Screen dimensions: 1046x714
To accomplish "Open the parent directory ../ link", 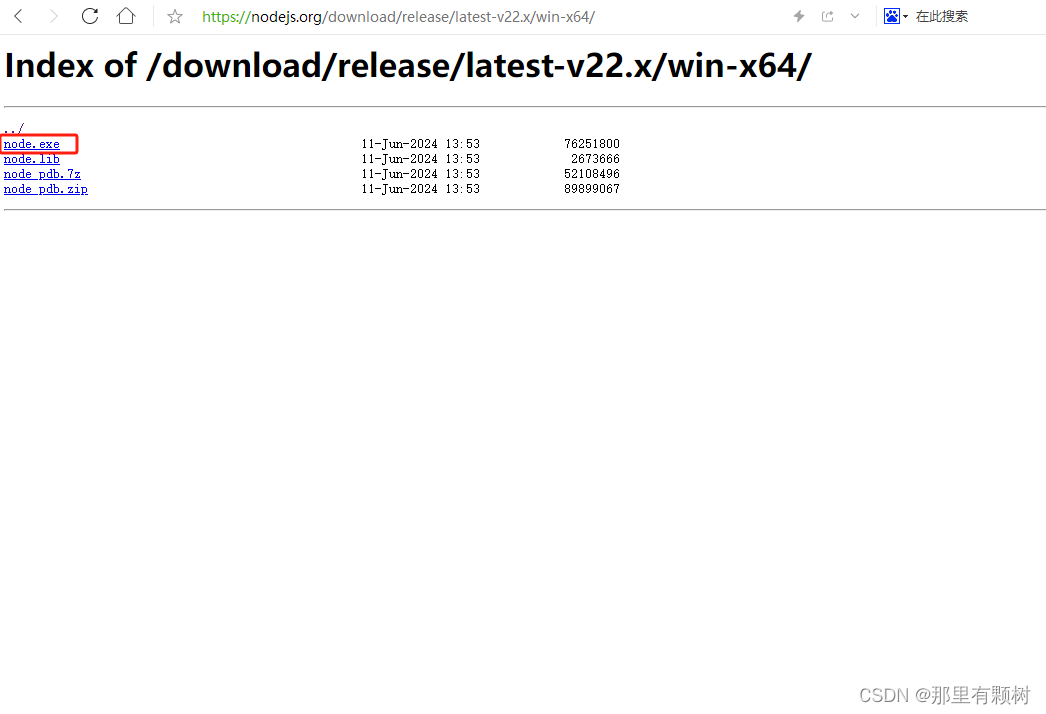I will 14,128.
